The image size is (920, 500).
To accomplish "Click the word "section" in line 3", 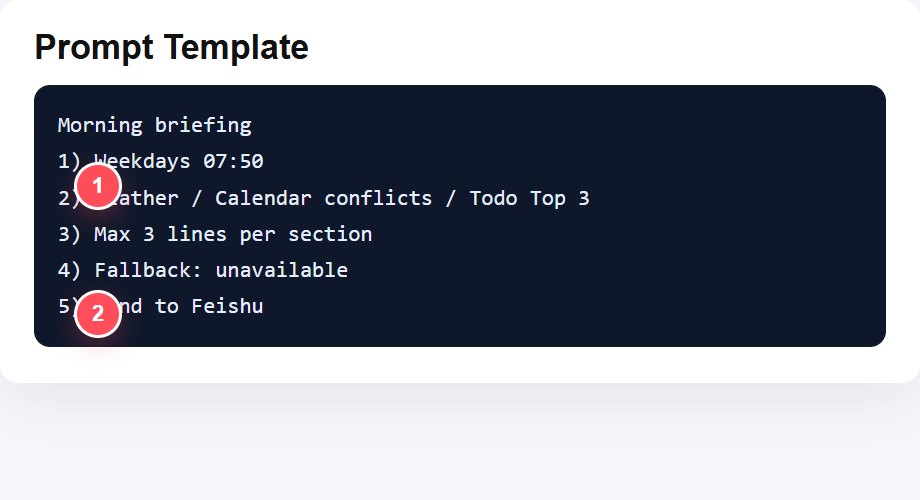I will click(x=330, y=234).
